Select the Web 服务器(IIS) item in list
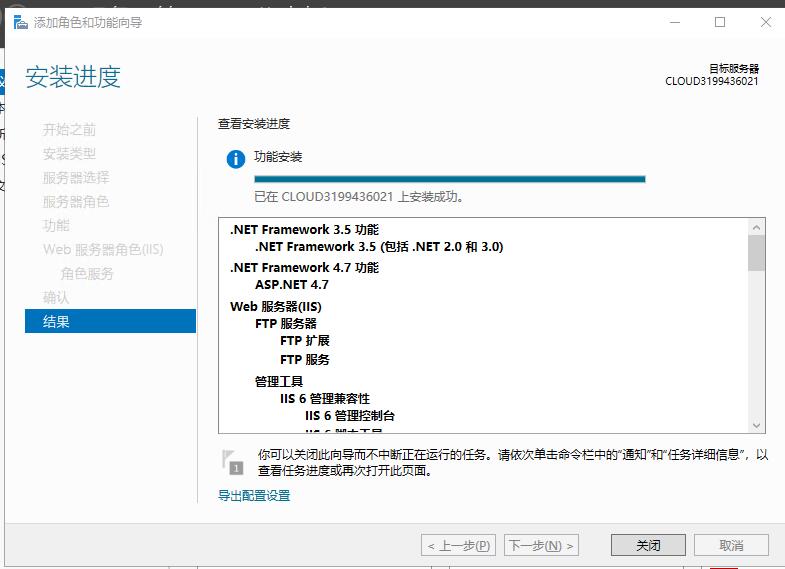The height and width of the screenshot is (569, 785). point(275,306)
